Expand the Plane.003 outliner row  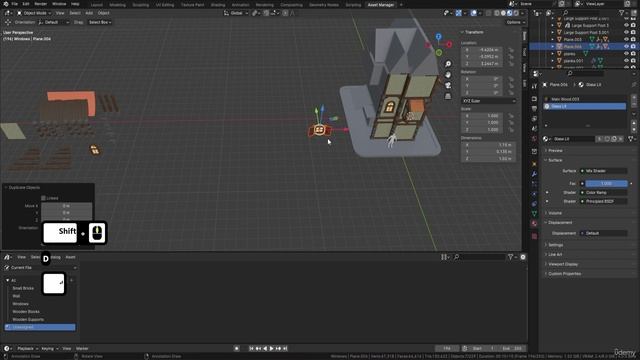[x=553, y=39]
